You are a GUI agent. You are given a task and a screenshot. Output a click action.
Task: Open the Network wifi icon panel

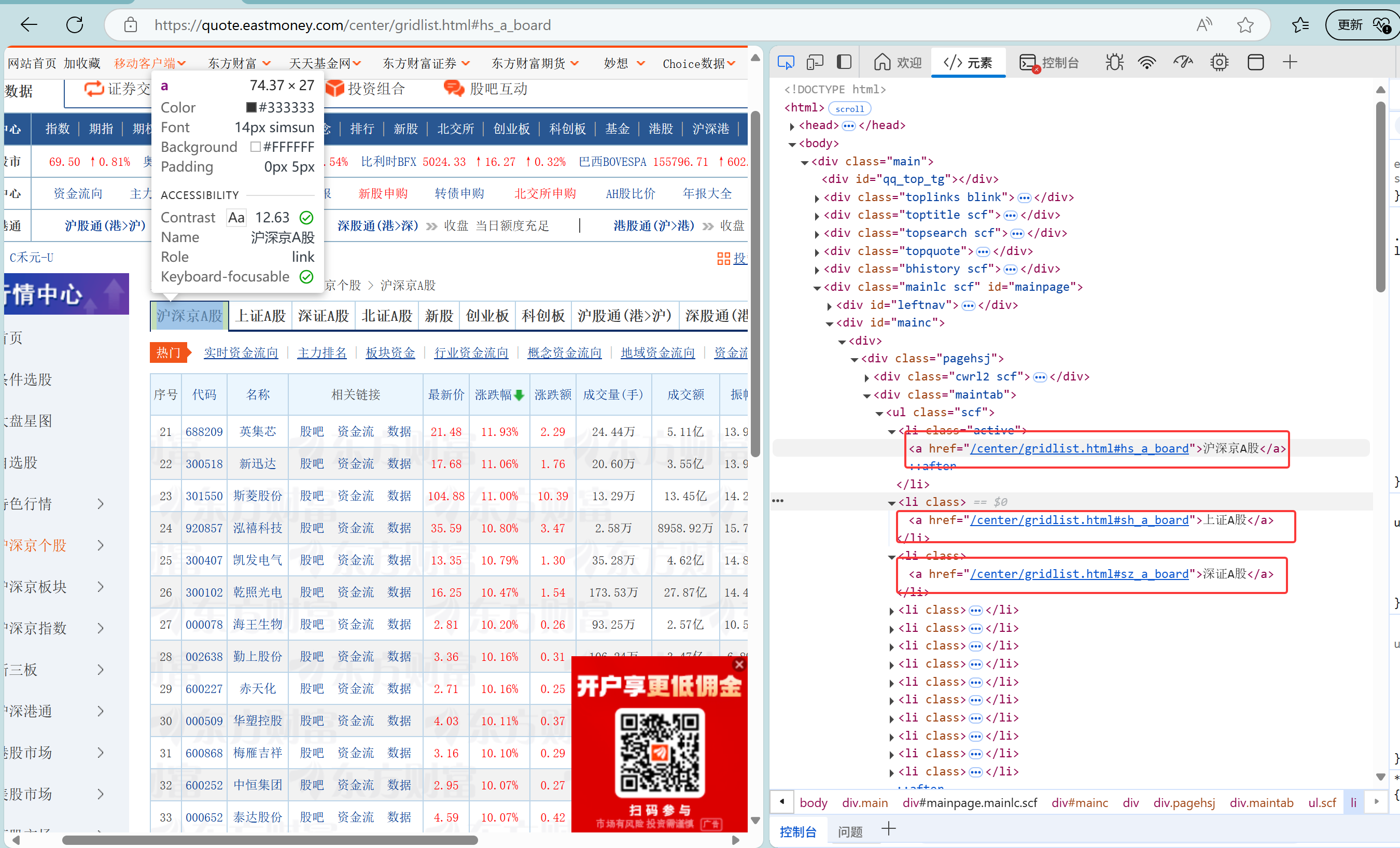1147,62
